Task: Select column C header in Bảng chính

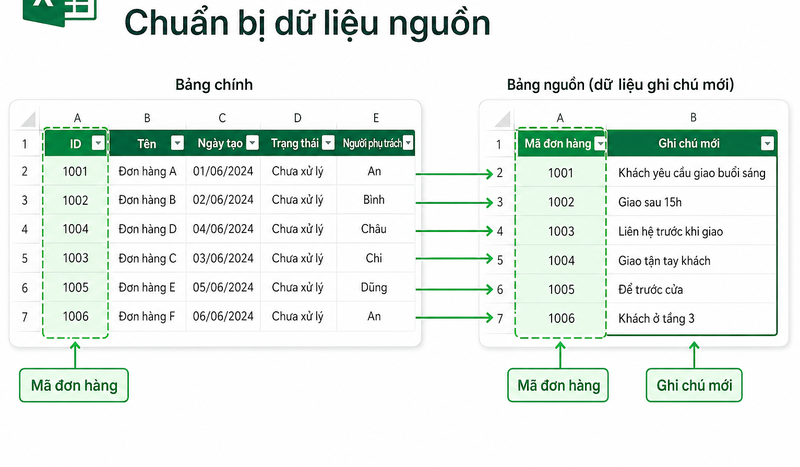Action: (x=222, y=118)
